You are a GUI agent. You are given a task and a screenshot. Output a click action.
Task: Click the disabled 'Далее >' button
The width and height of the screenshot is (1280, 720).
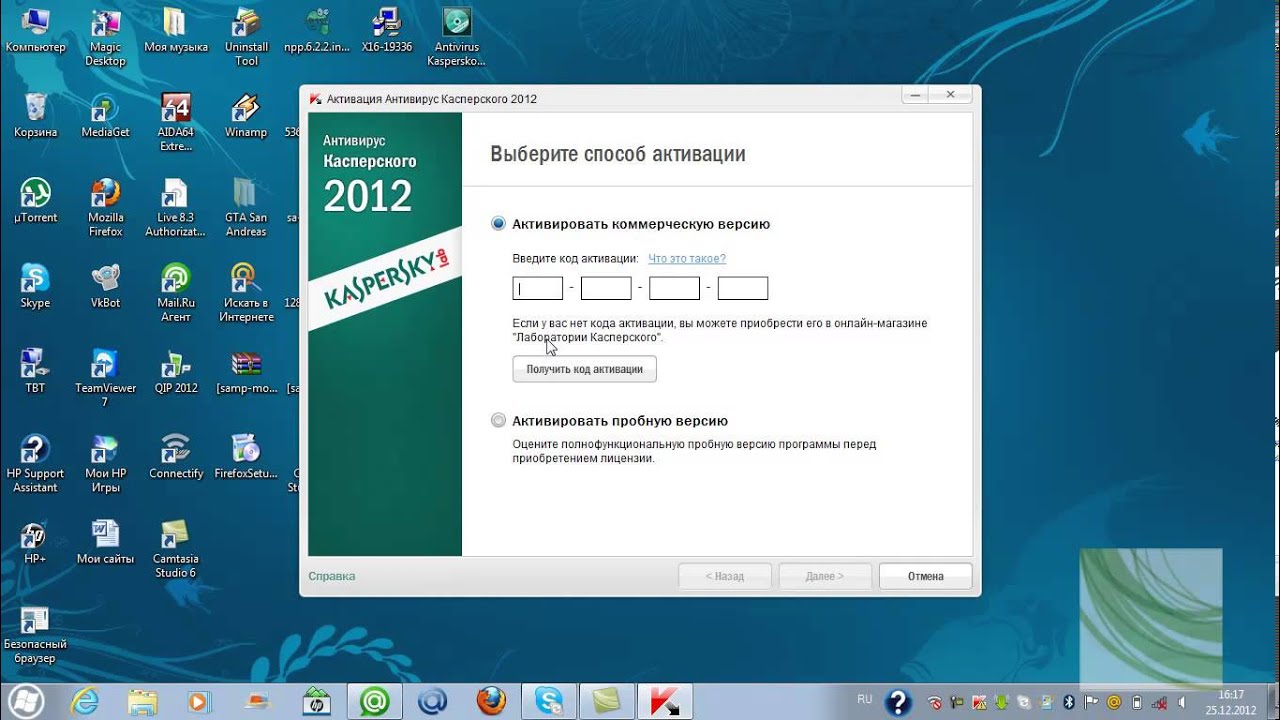pos(825,576)
